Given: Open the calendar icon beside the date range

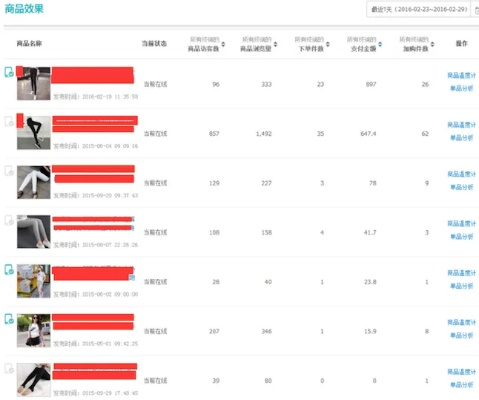Looking at the screenshot, I should click(476, 10).
